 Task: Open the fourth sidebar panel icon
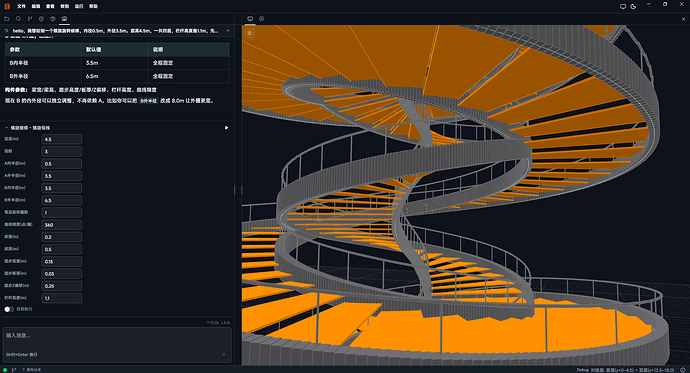click(41, 18)
